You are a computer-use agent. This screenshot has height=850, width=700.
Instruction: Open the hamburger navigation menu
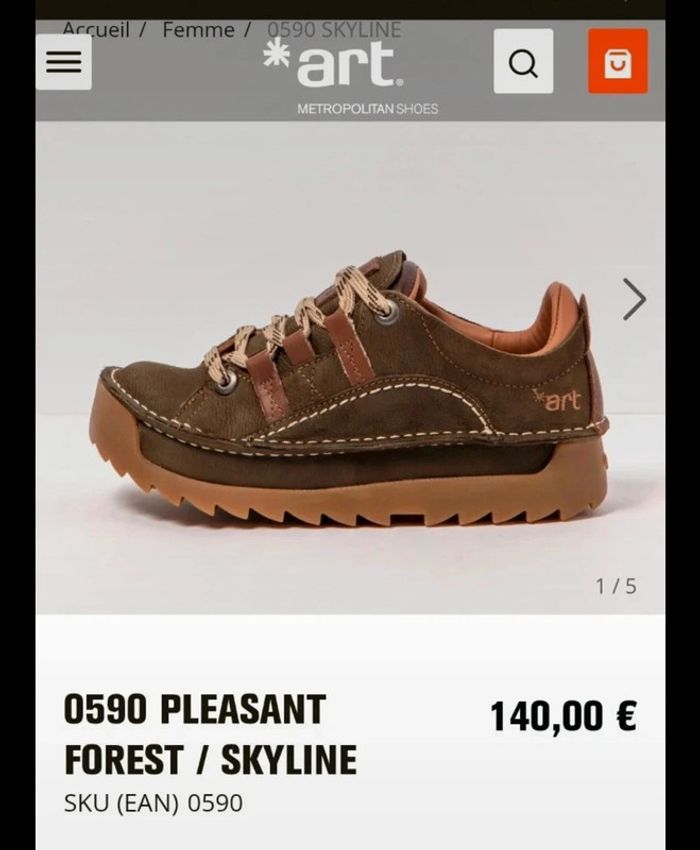tap(63, 62)
